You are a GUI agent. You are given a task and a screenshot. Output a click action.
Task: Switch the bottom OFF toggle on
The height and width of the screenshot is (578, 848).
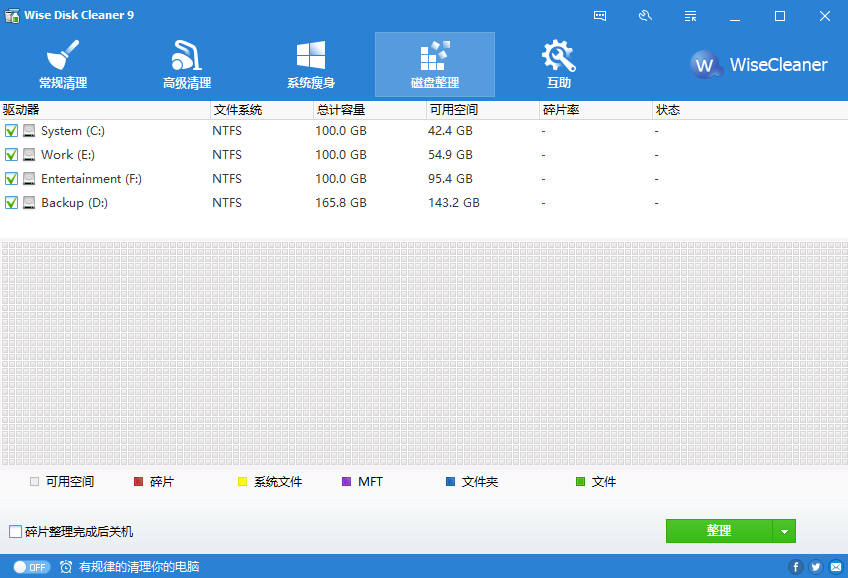coord(30,565)
